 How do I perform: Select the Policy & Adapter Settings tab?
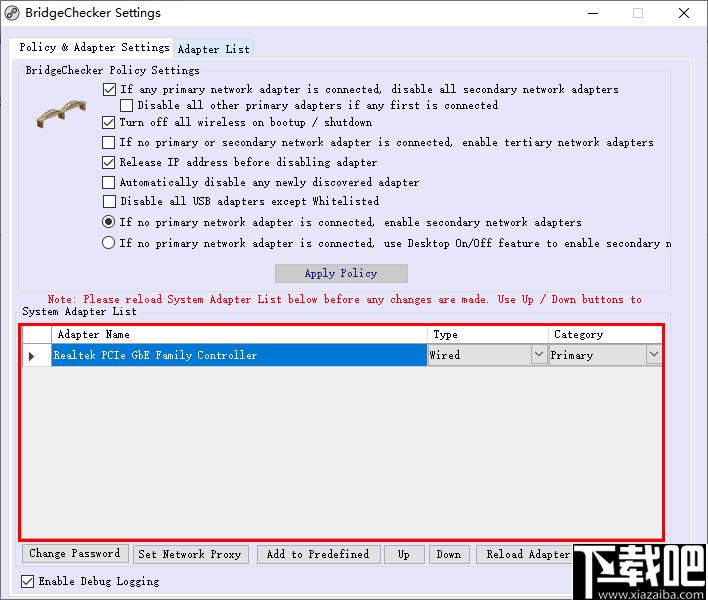coord(94,47)
